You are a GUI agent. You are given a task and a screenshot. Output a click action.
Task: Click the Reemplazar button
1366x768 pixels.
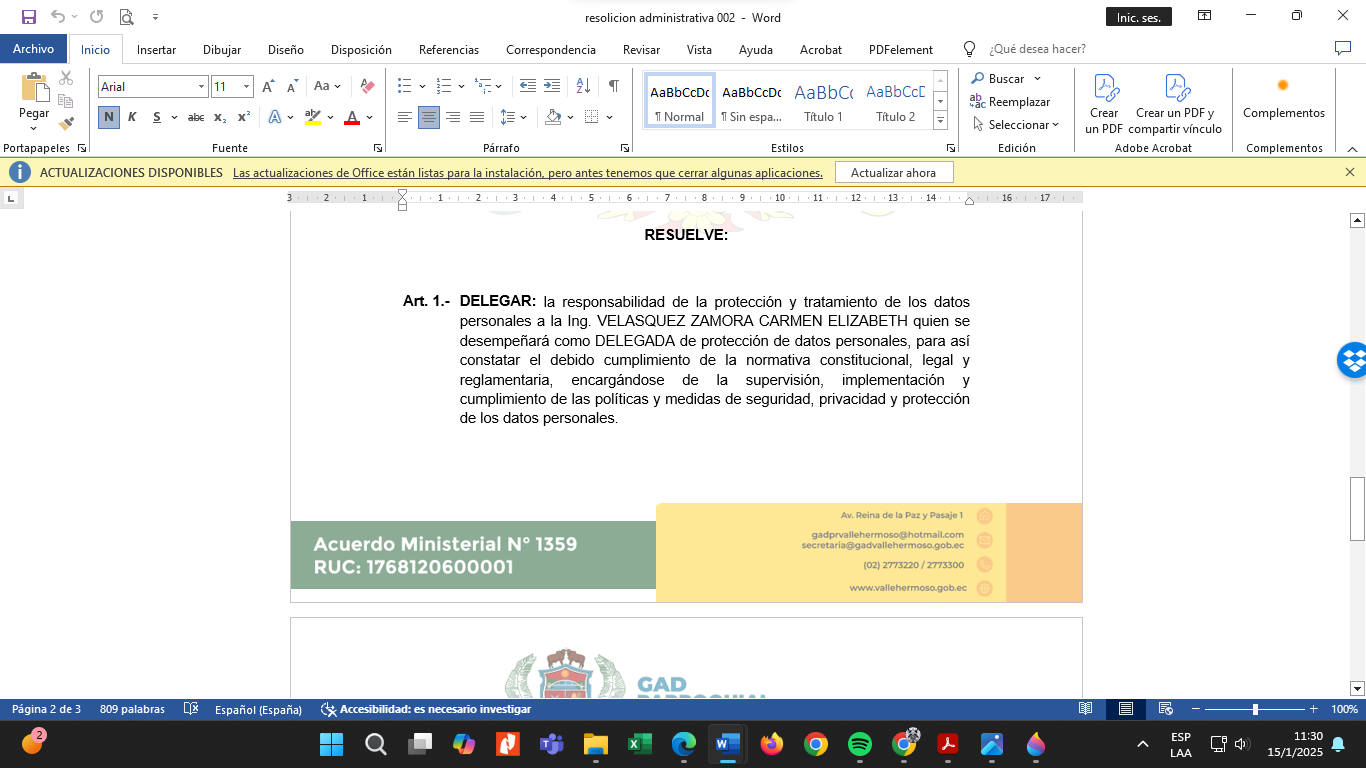1010,102
